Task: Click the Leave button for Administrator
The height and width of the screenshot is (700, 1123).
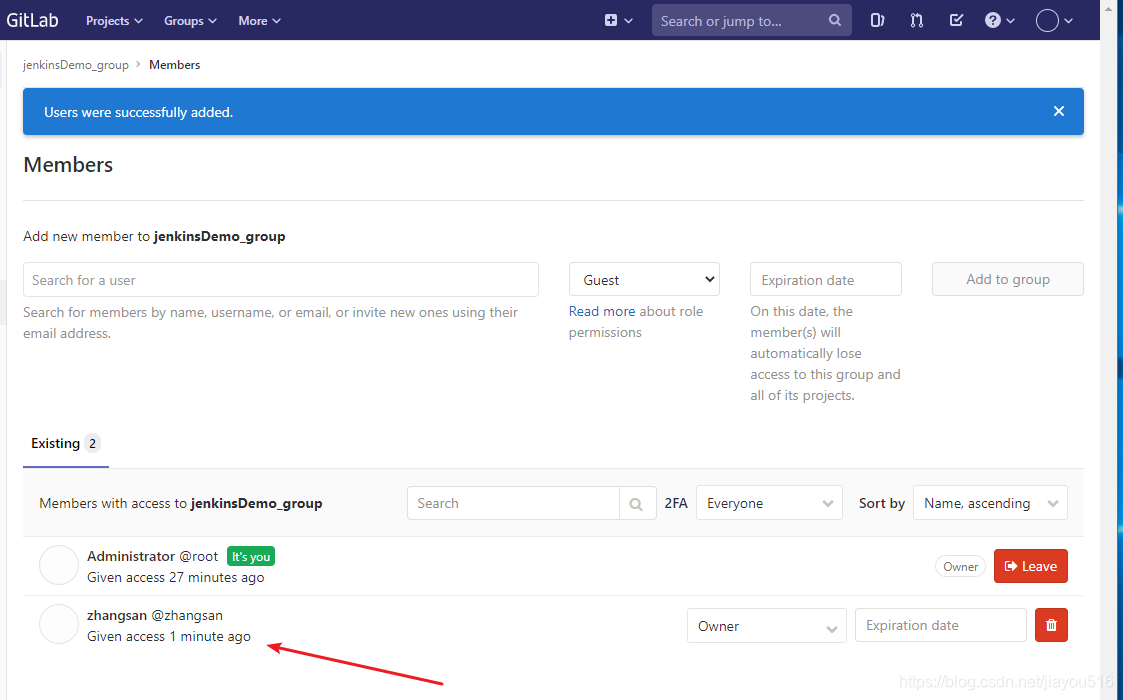Action: point(1030,565)
